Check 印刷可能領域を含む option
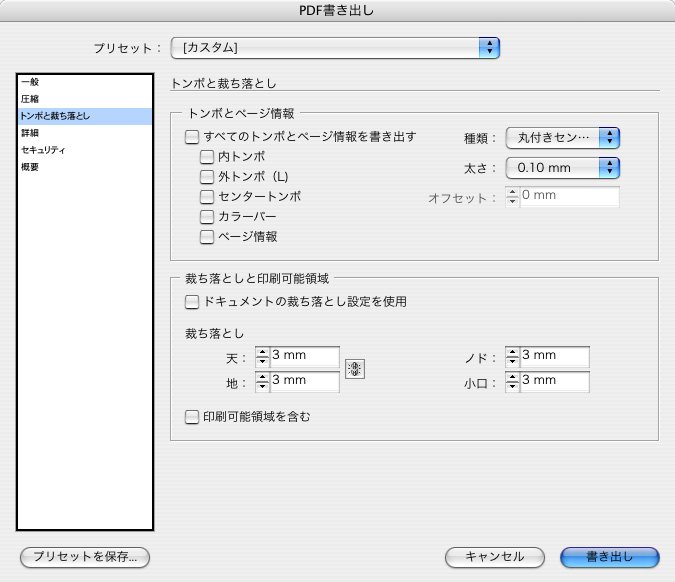675x582 pixels. pos(192,417)
